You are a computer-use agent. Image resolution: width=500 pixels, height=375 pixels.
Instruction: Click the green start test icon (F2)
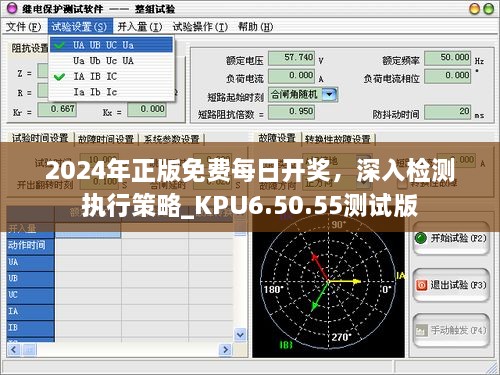tap(421, 238)
